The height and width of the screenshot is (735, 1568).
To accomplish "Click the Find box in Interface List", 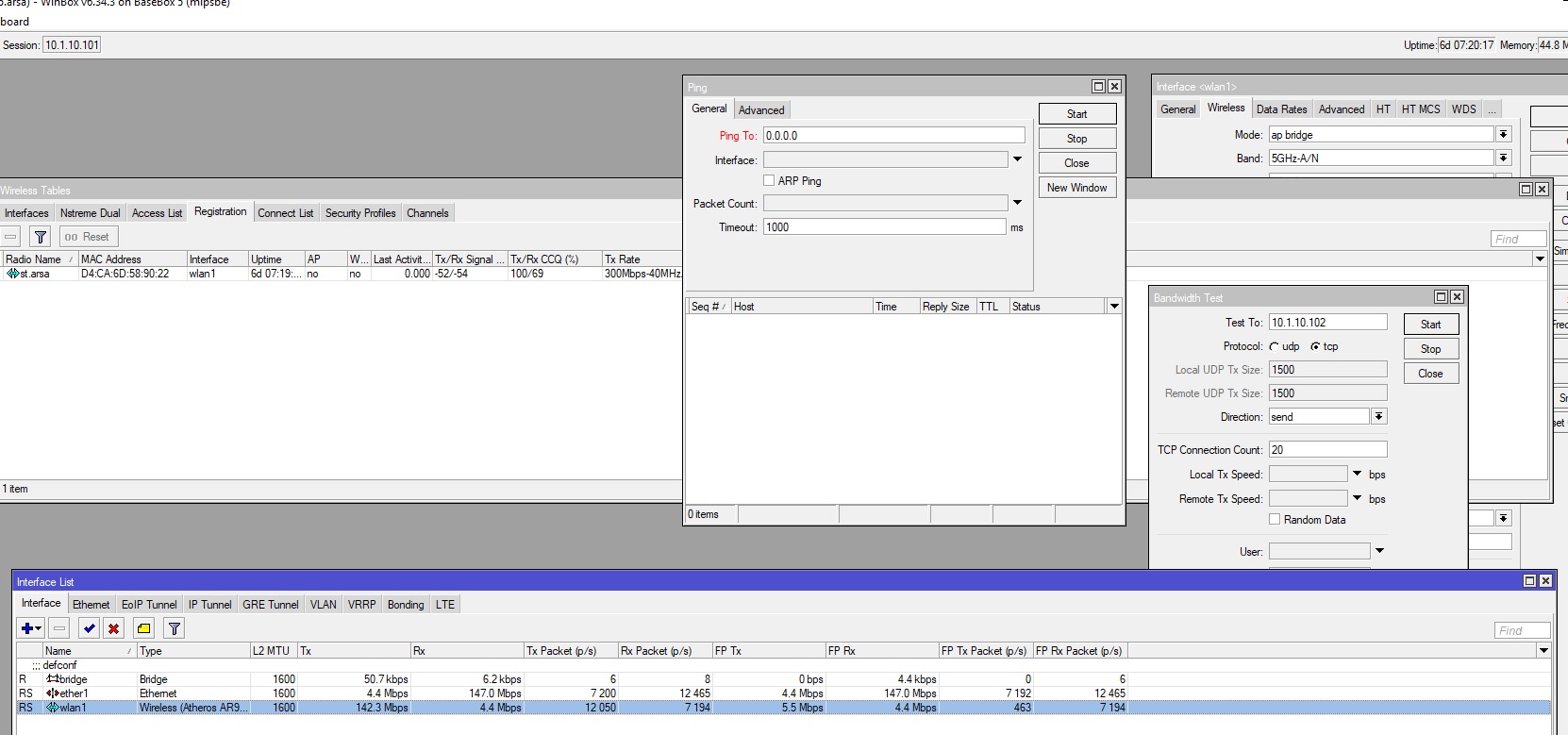I will click(1522, 630).
